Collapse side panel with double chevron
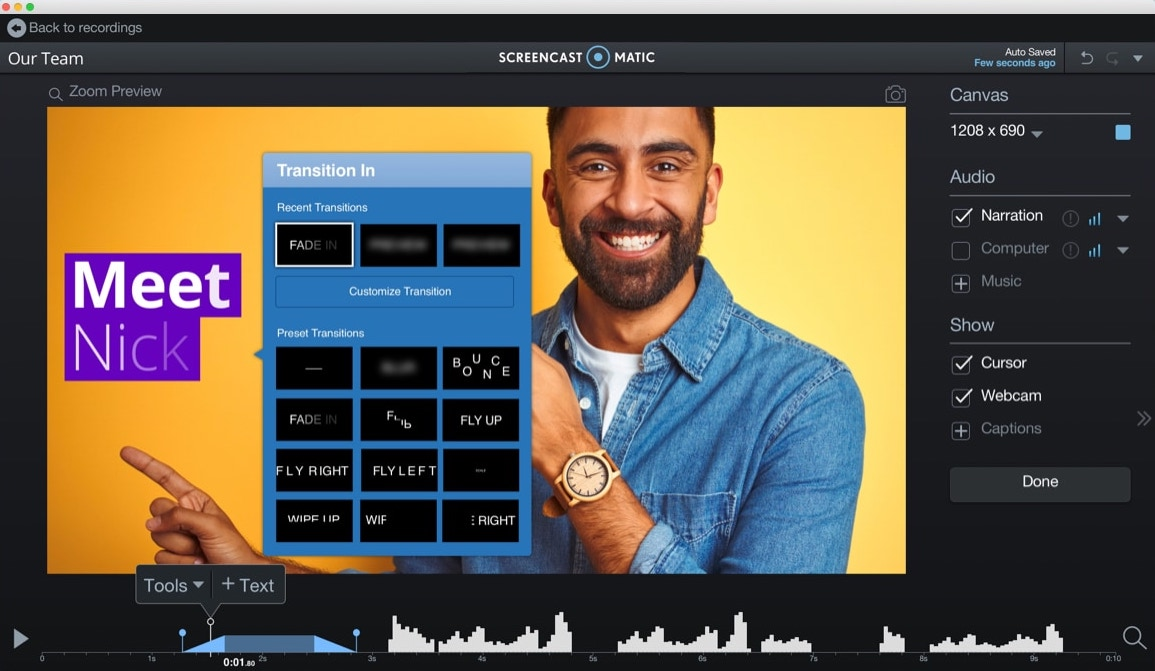This screenshot has width=1155, height=671. pos(1143,418)
